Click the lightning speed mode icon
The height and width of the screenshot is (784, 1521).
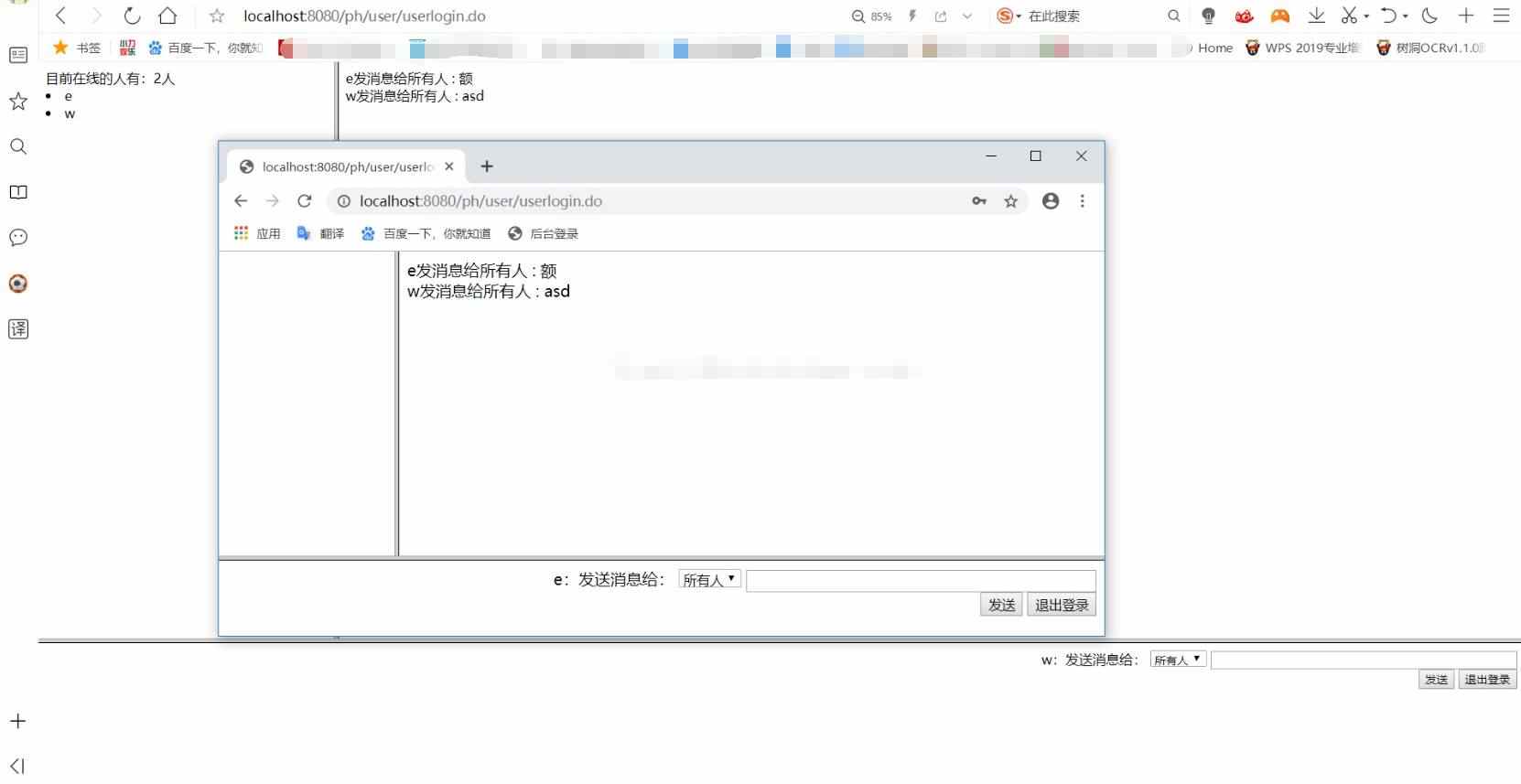pyautogui.click(x=912, y=16)
